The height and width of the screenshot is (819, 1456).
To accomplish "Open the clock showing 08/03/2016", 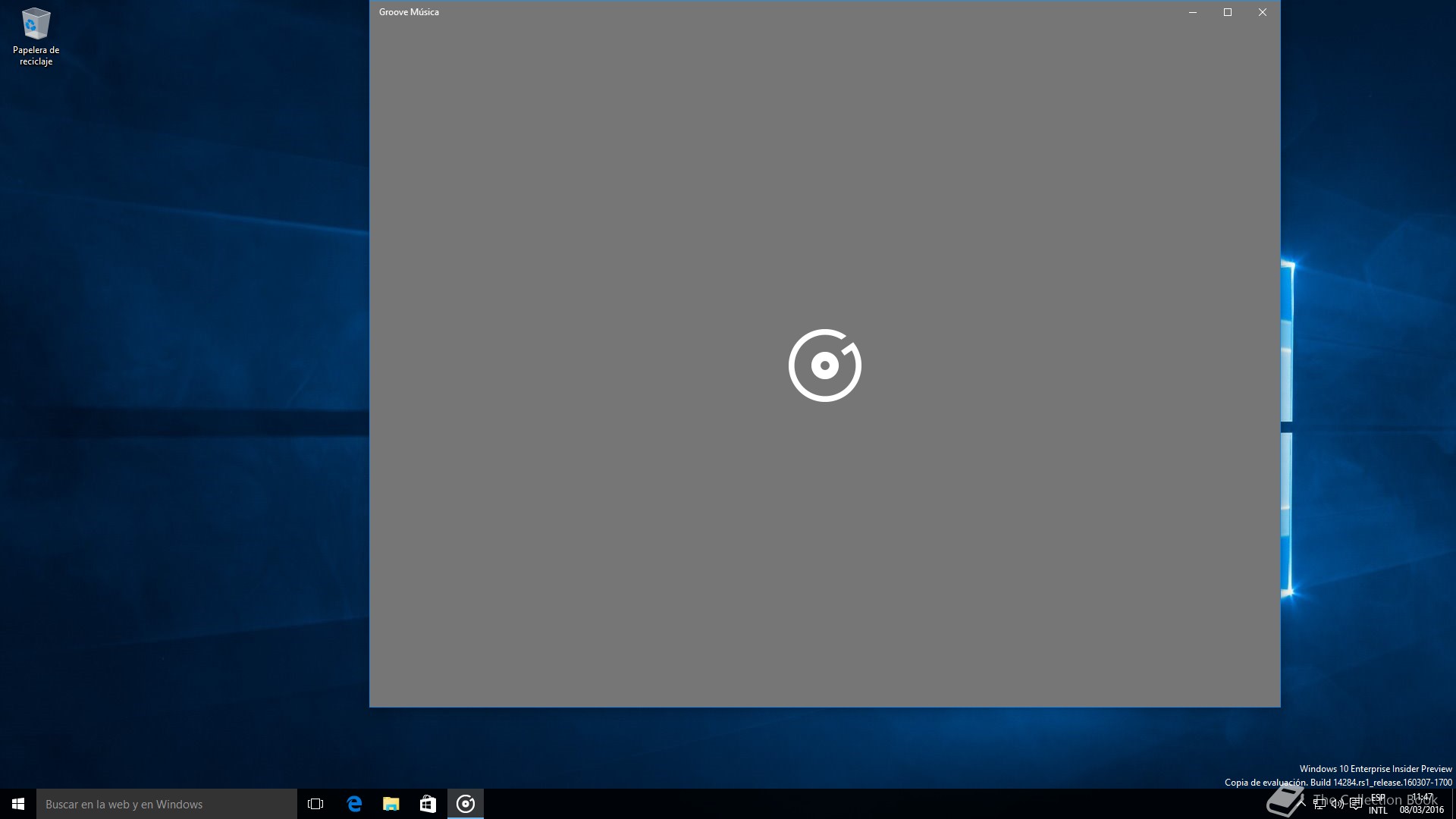I will [x=1422, y=804].
